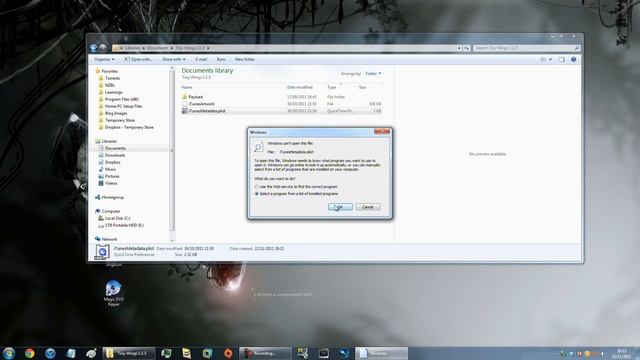
Task: Select the Dropbox library
Action: [112, 162]
